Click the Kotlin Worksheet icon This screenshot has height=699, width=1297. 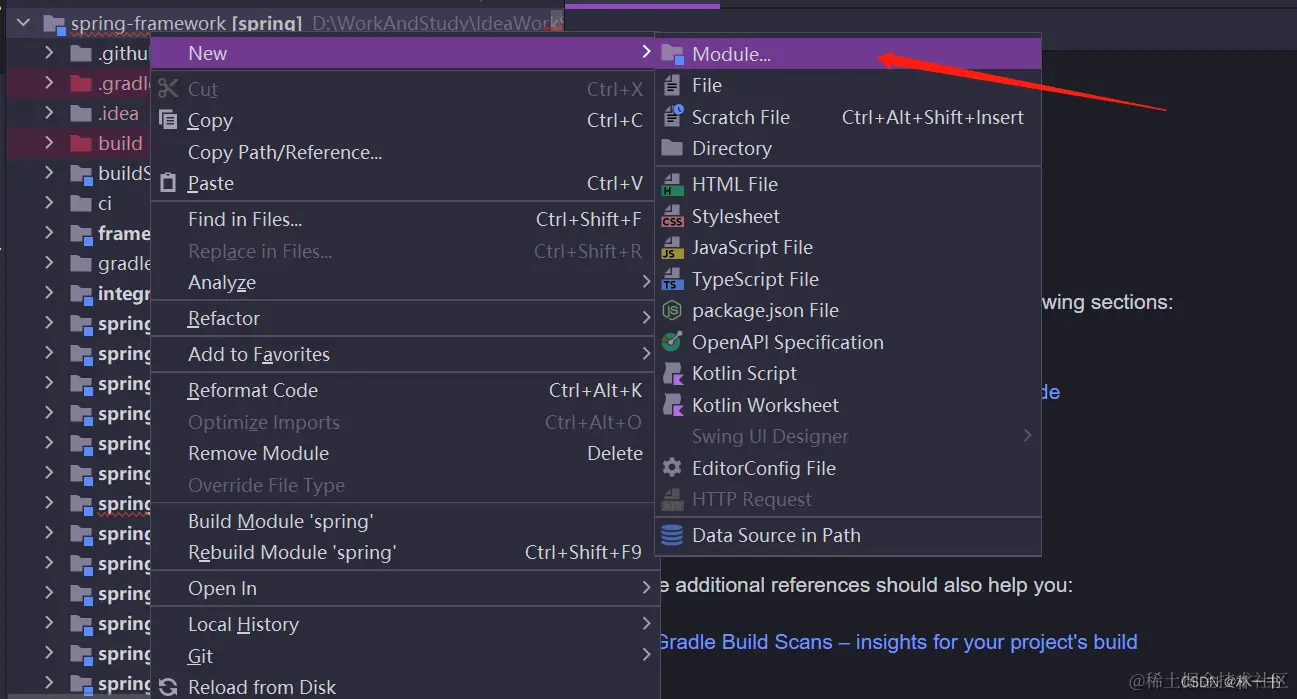pyautogui.click(x=672, y=405)
